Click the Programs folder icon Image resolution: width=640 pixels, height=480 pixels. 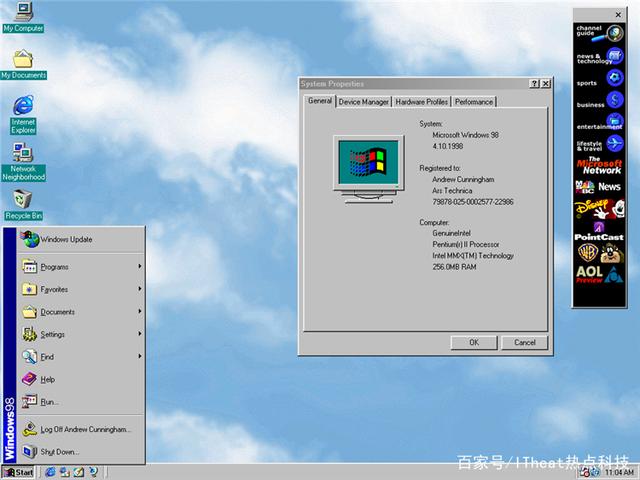(29, 267)
